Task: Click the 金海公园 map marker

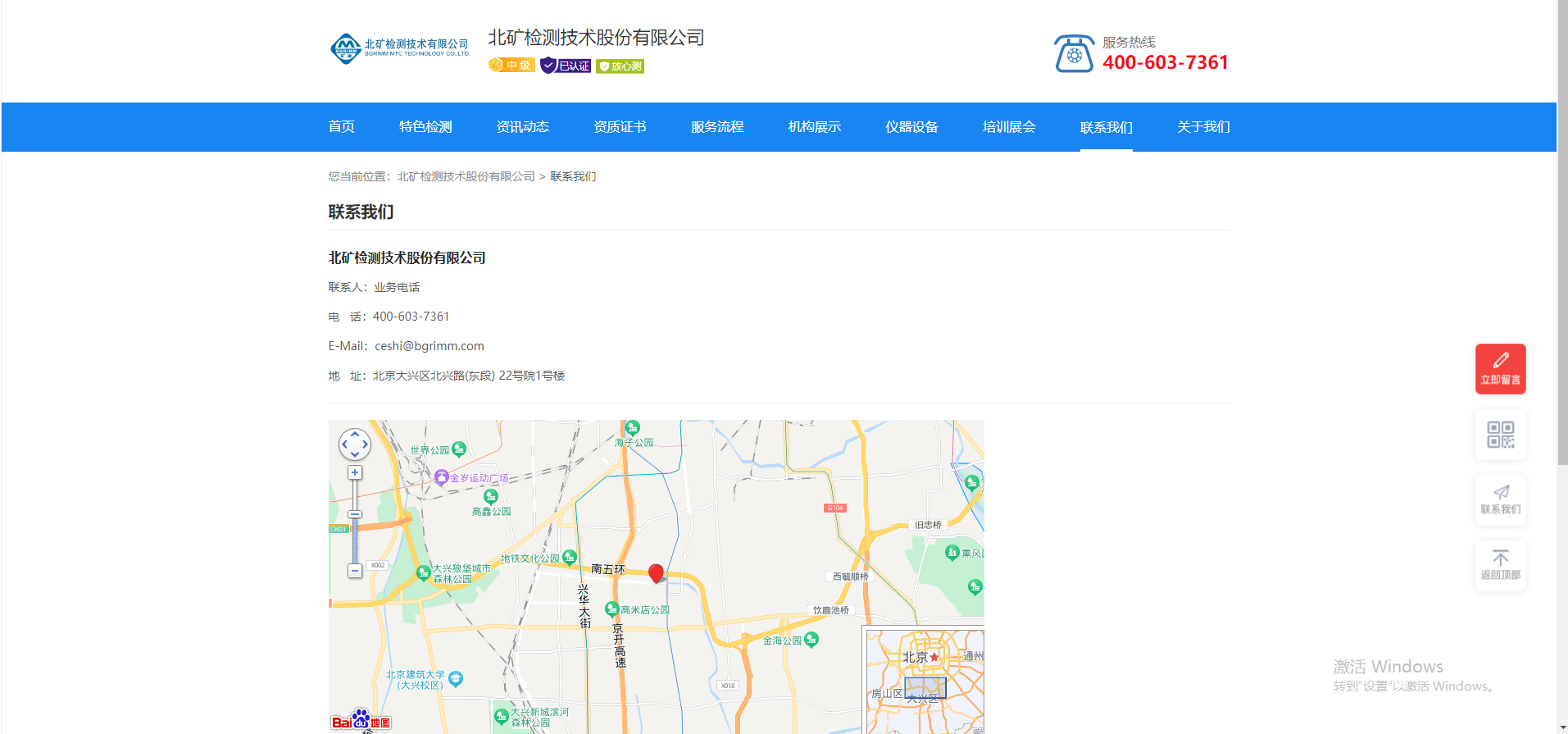Action: click(x=811, y=640)
